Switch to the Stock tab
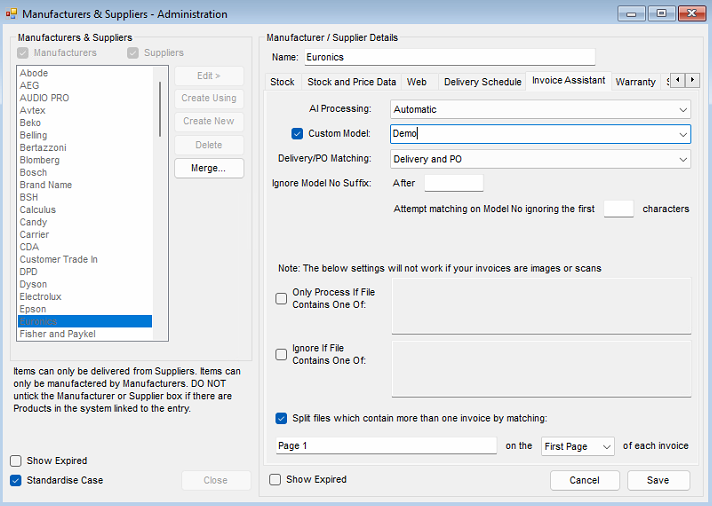712x506 pixels. pyautogui.click(x=282, y=82)
